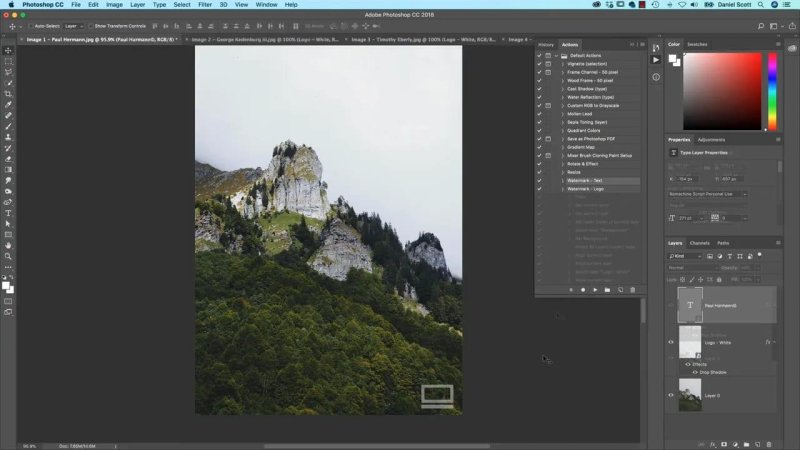Toggle checkmark for Watermark - Text action

[539, 181]
